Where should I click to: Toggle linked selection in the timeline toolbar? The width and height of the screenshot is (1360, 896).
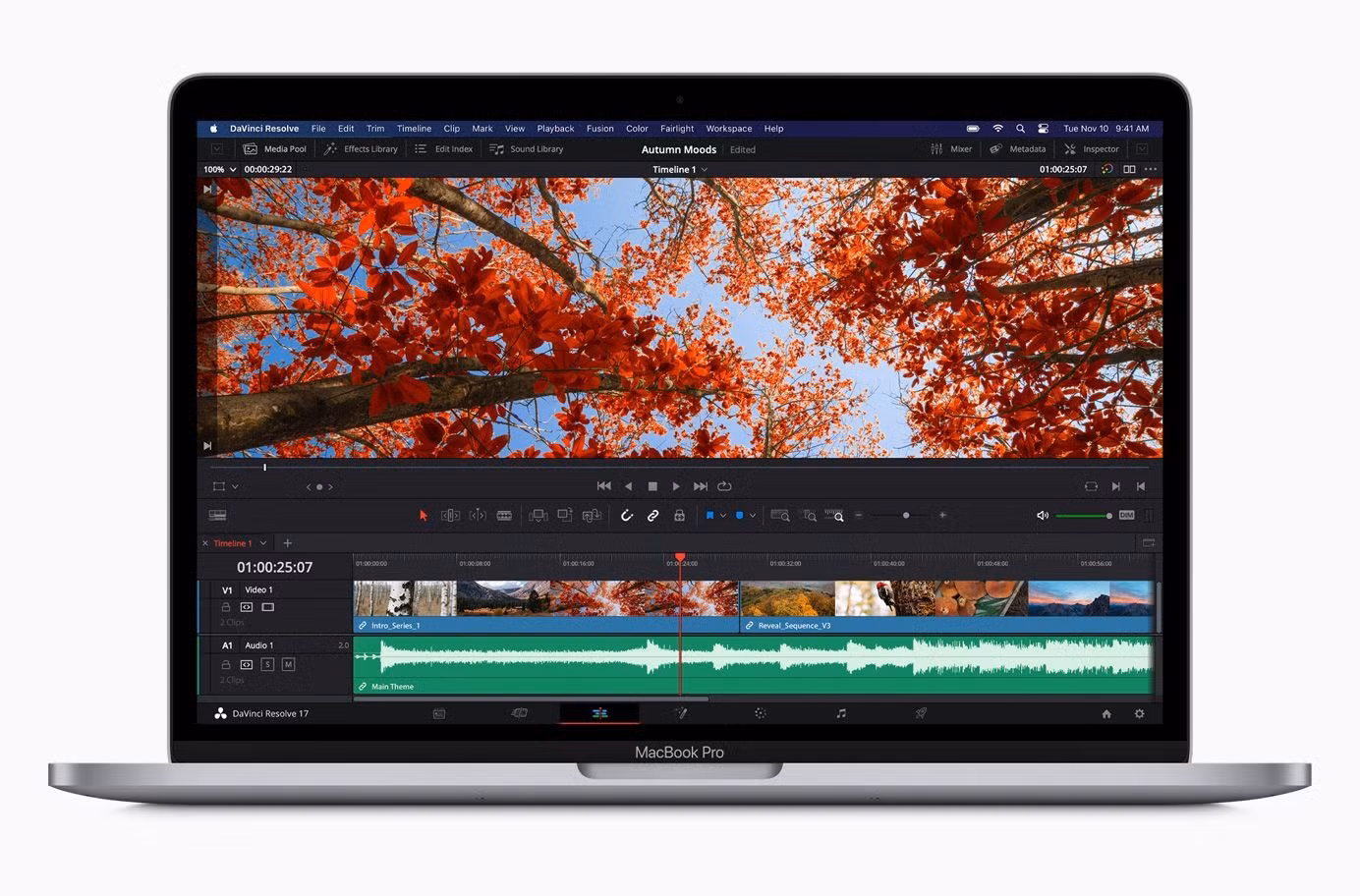pos(652,515)
